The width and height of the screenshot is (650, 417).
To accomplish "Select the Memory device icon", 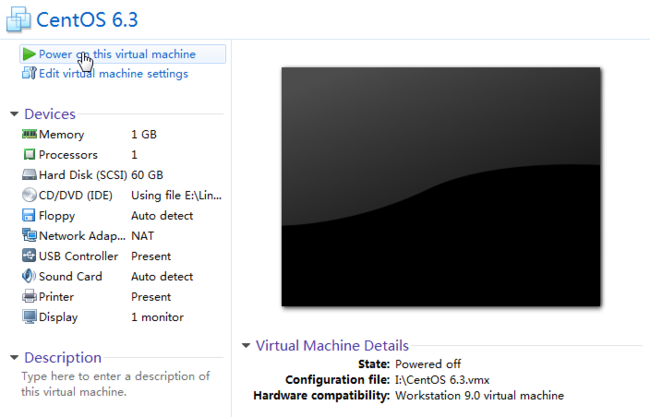I will (29, 134).
